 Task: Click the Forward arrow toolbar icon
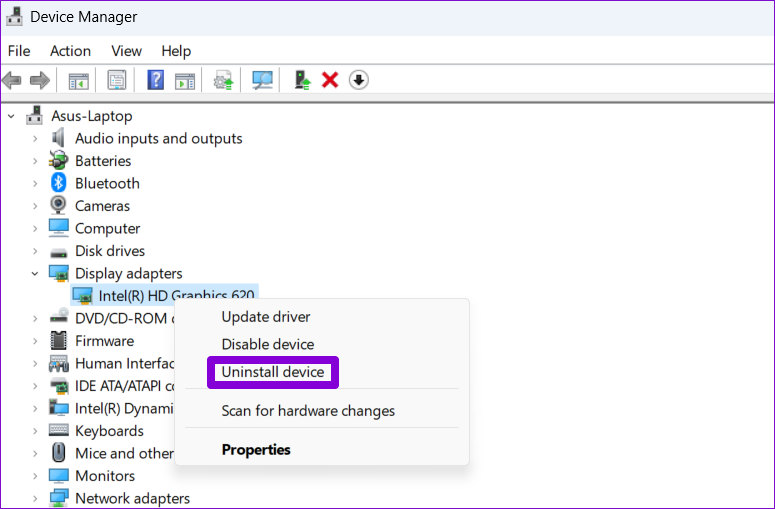40,80
